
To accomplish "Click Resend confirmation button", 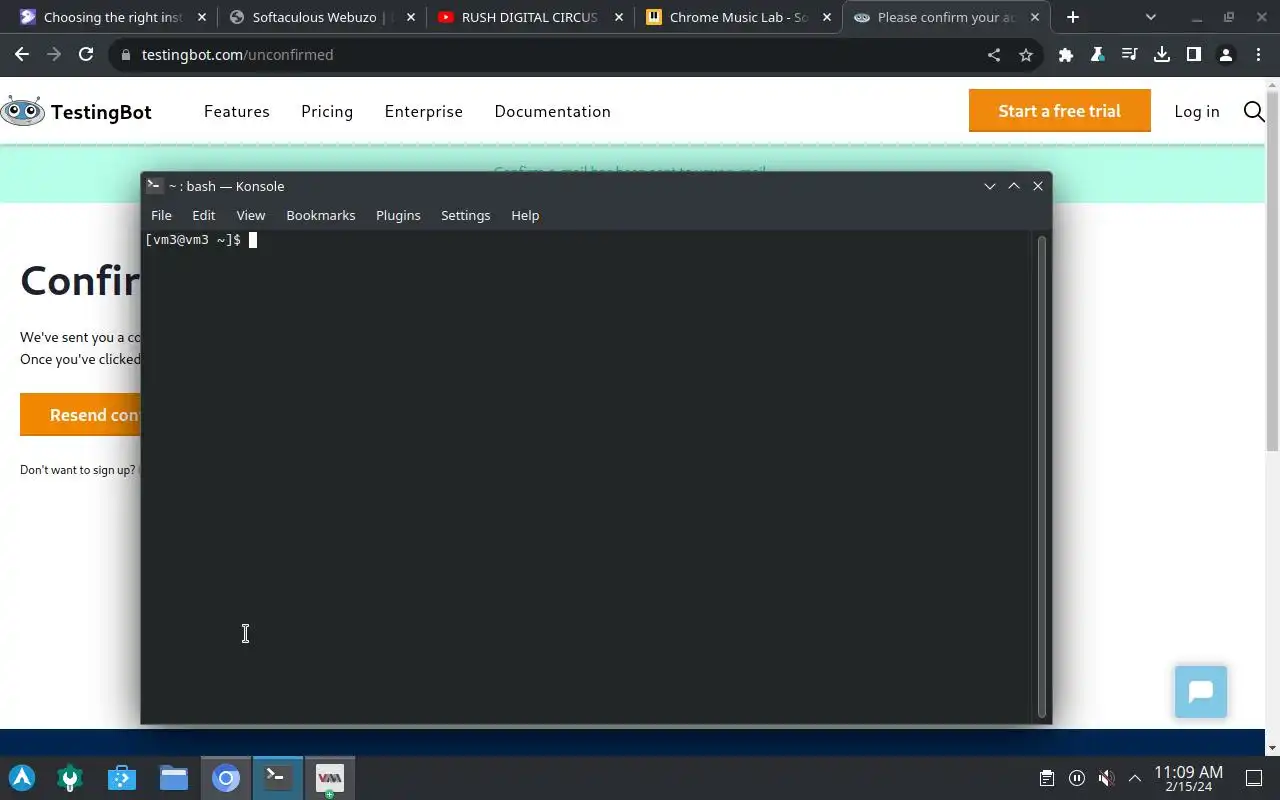I will 81,415.
